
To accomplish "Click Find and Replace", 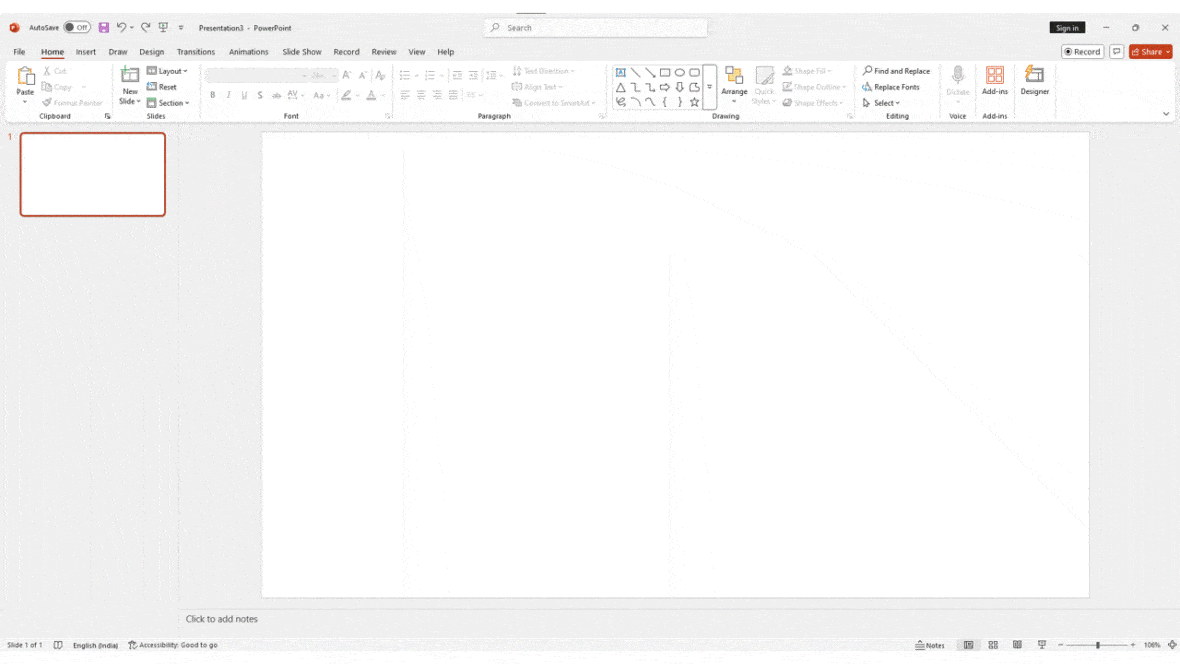I will pyautogui.click(x=896, y=71).
